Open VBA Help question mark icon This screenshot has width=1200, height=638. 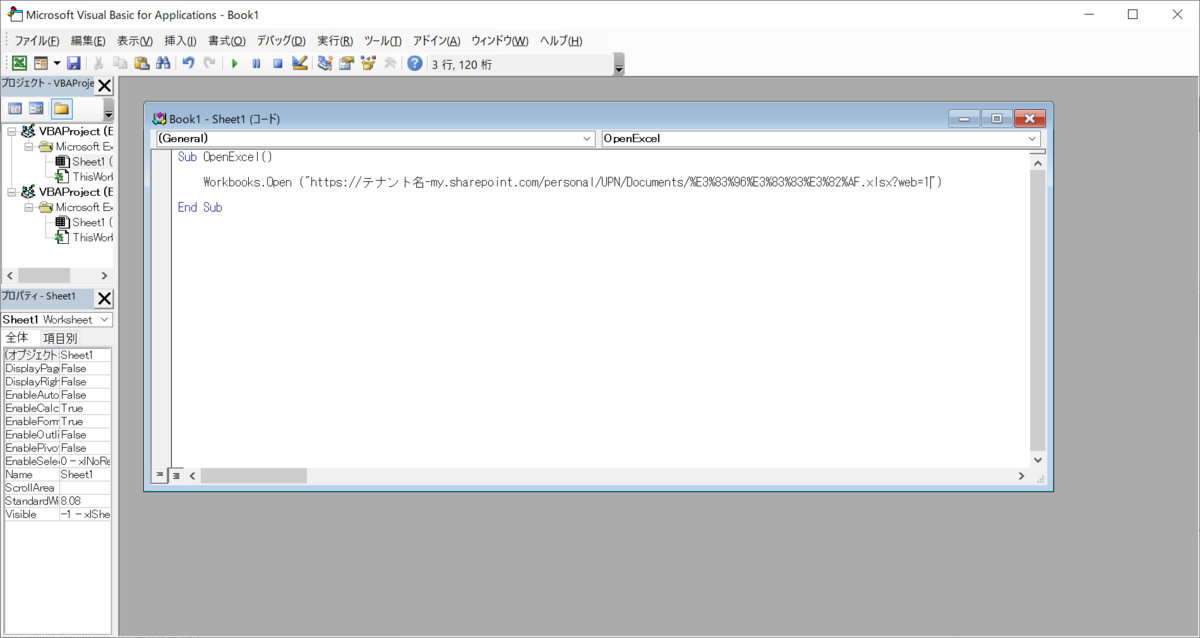pyautogui.click(x=414, y=63)
